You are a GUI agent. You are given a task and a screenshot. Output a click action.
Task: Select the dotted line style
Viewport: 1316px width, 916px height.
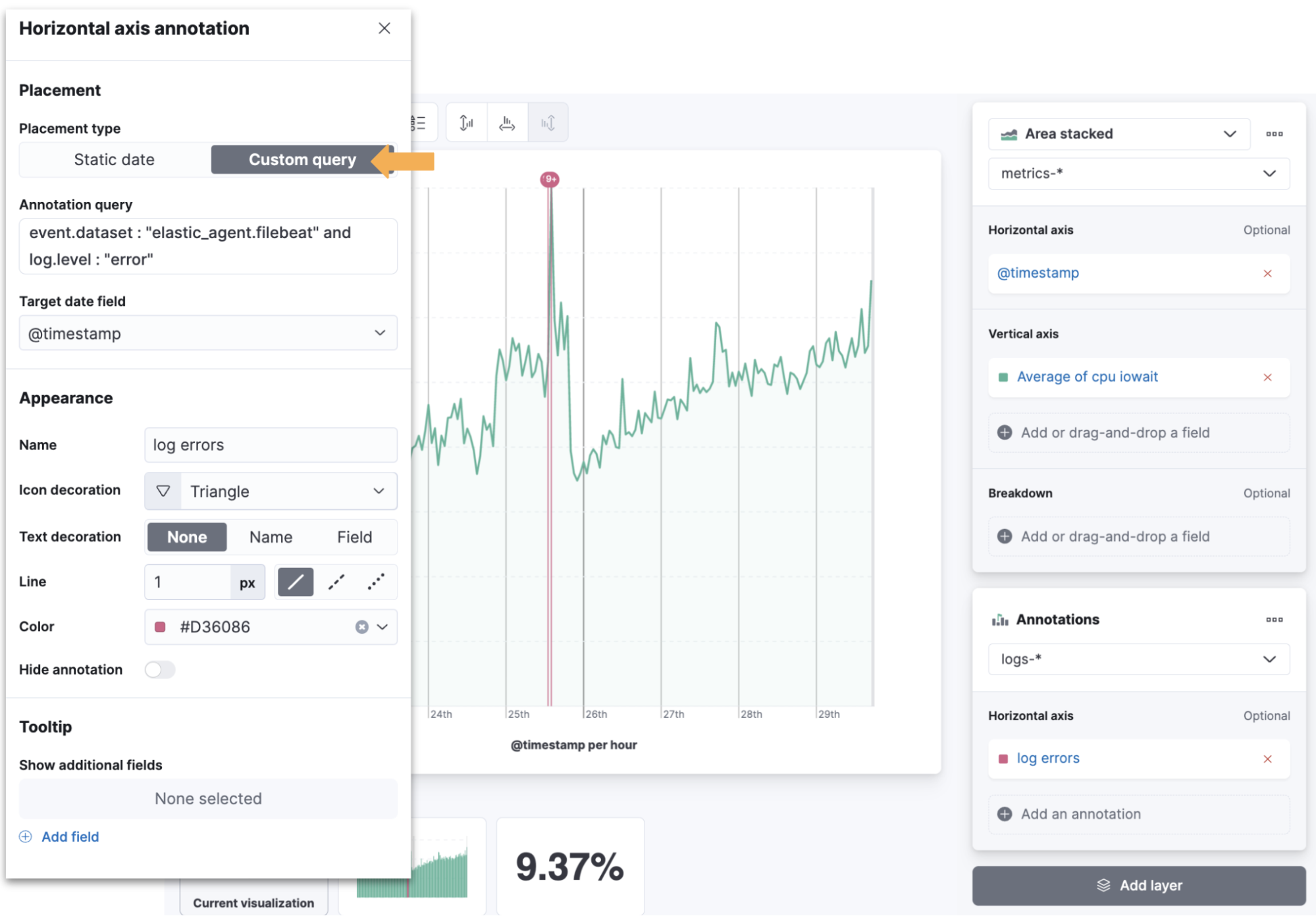point(375,582)
